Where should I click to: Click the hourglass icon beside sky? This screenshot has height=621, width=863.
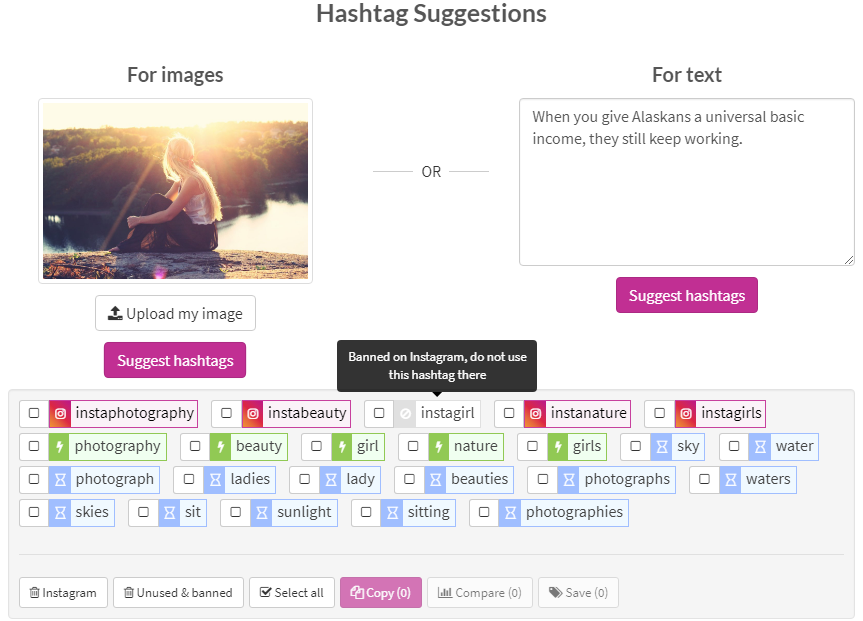(662, 446)
